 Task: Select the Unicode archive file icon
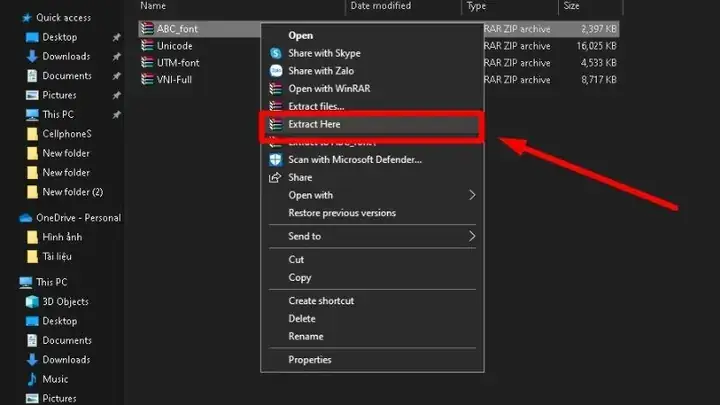pos(147,46)
